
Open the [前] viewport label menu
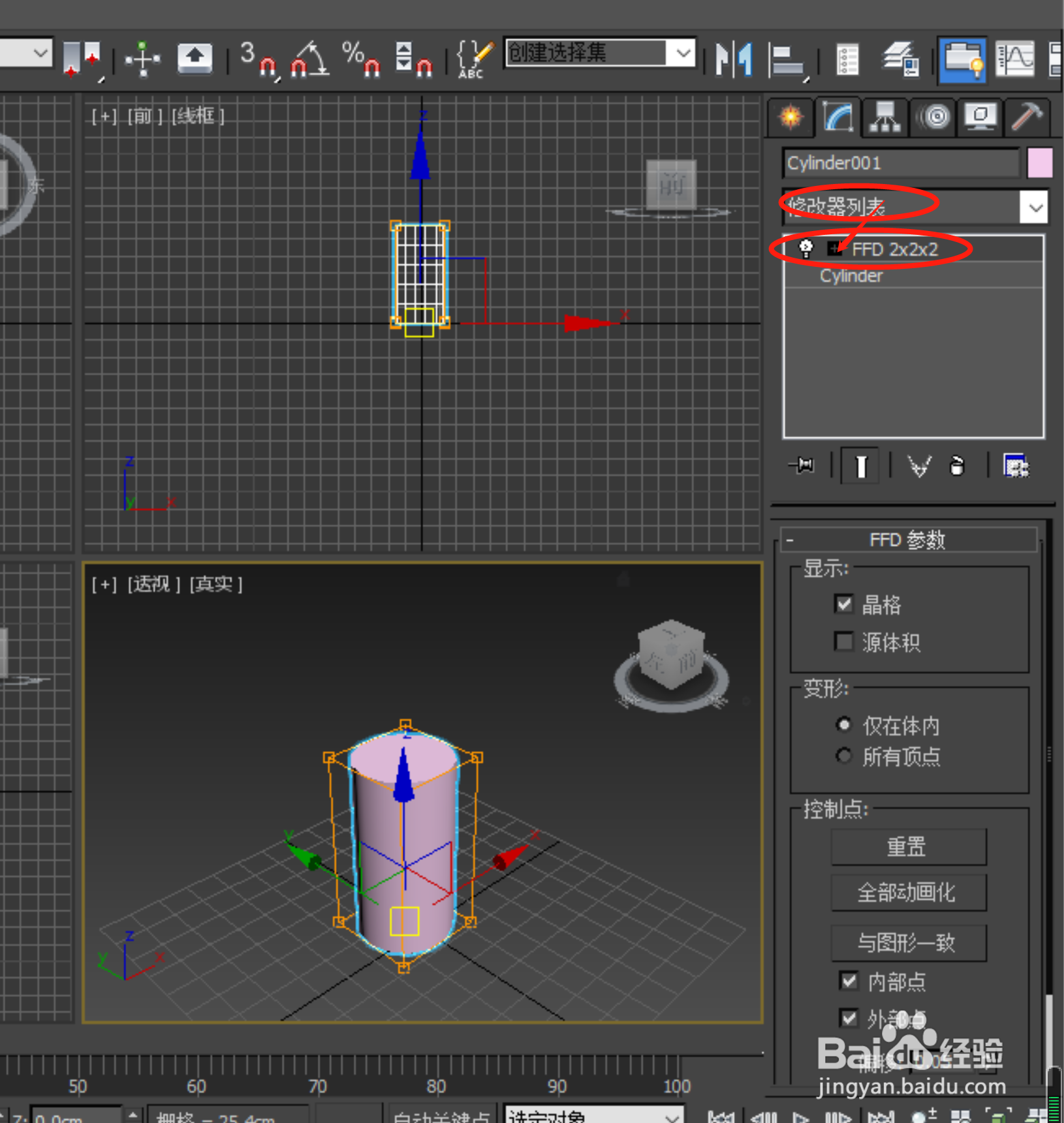(145, 115)
